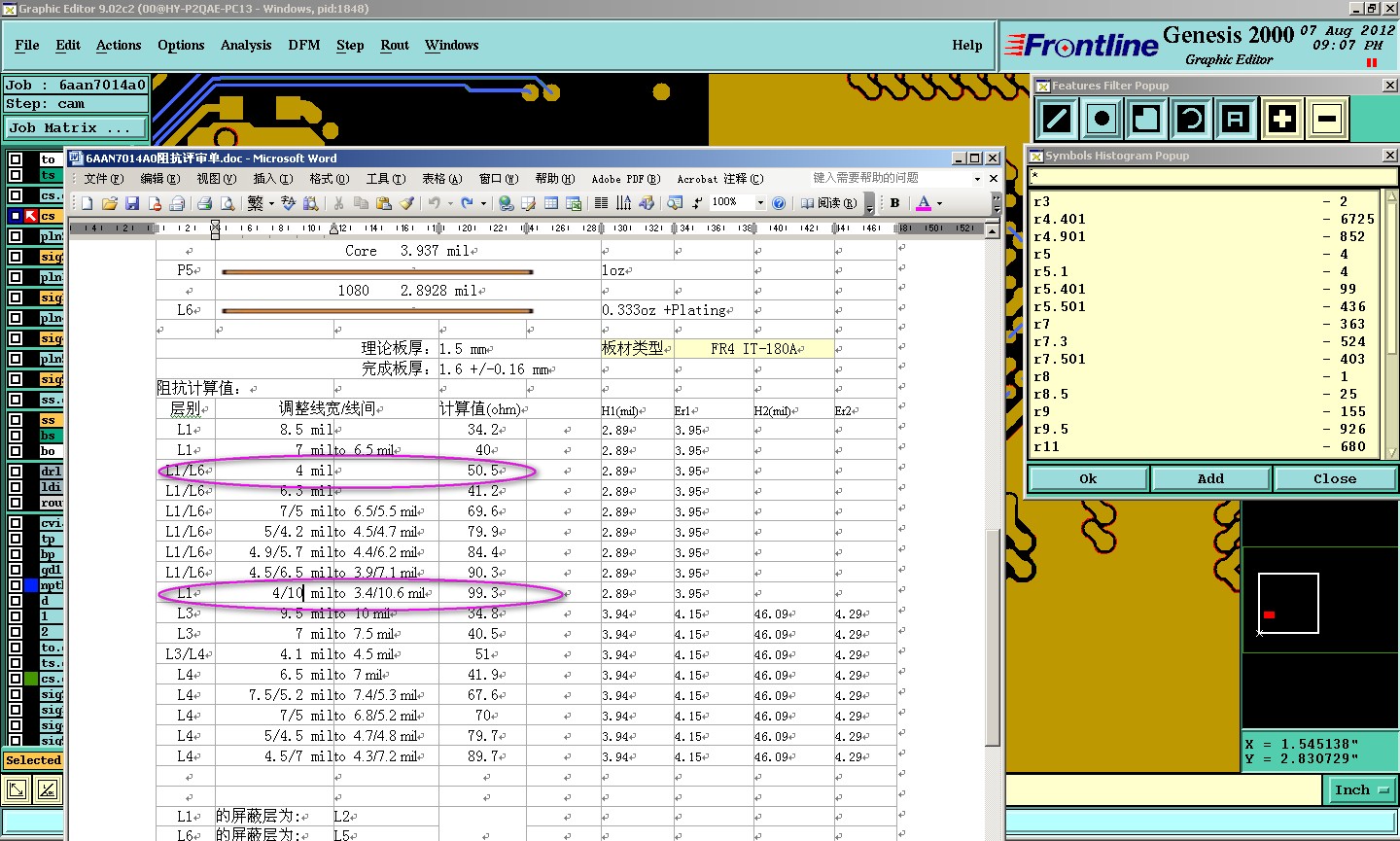Toggle the checkbox for layer 'bs'

pyautogui.click(x=16, y=436)
